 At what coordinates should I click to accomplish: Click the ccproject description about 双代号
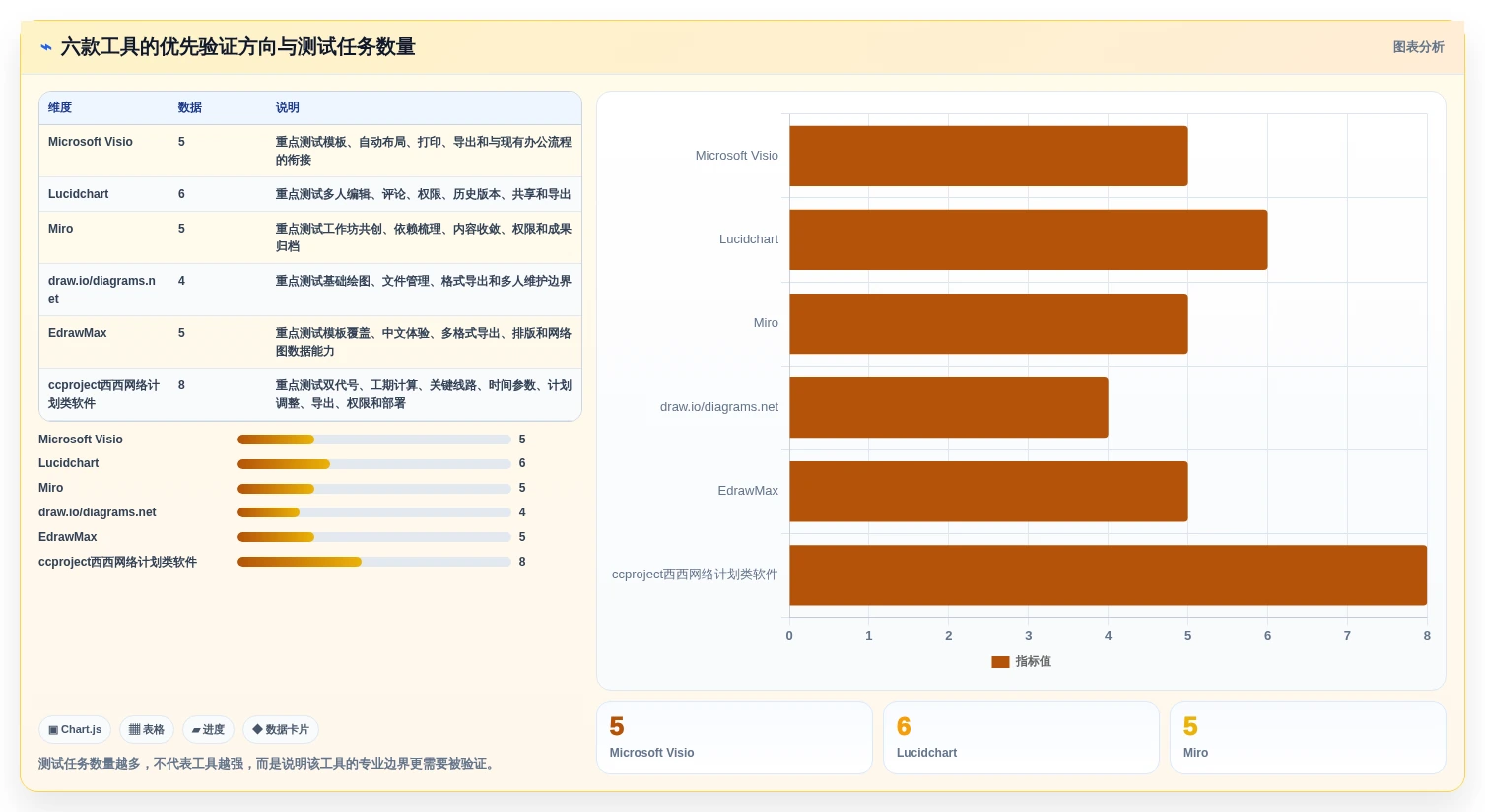pos(424,394)
